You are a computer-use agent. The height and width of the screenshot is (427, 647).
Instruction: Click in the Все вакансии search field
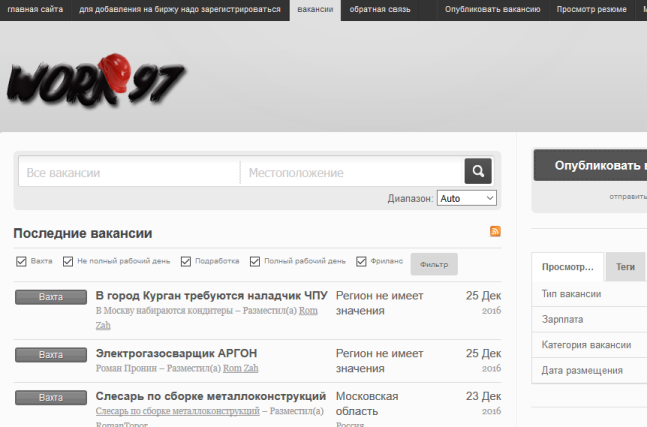(128, 172)
